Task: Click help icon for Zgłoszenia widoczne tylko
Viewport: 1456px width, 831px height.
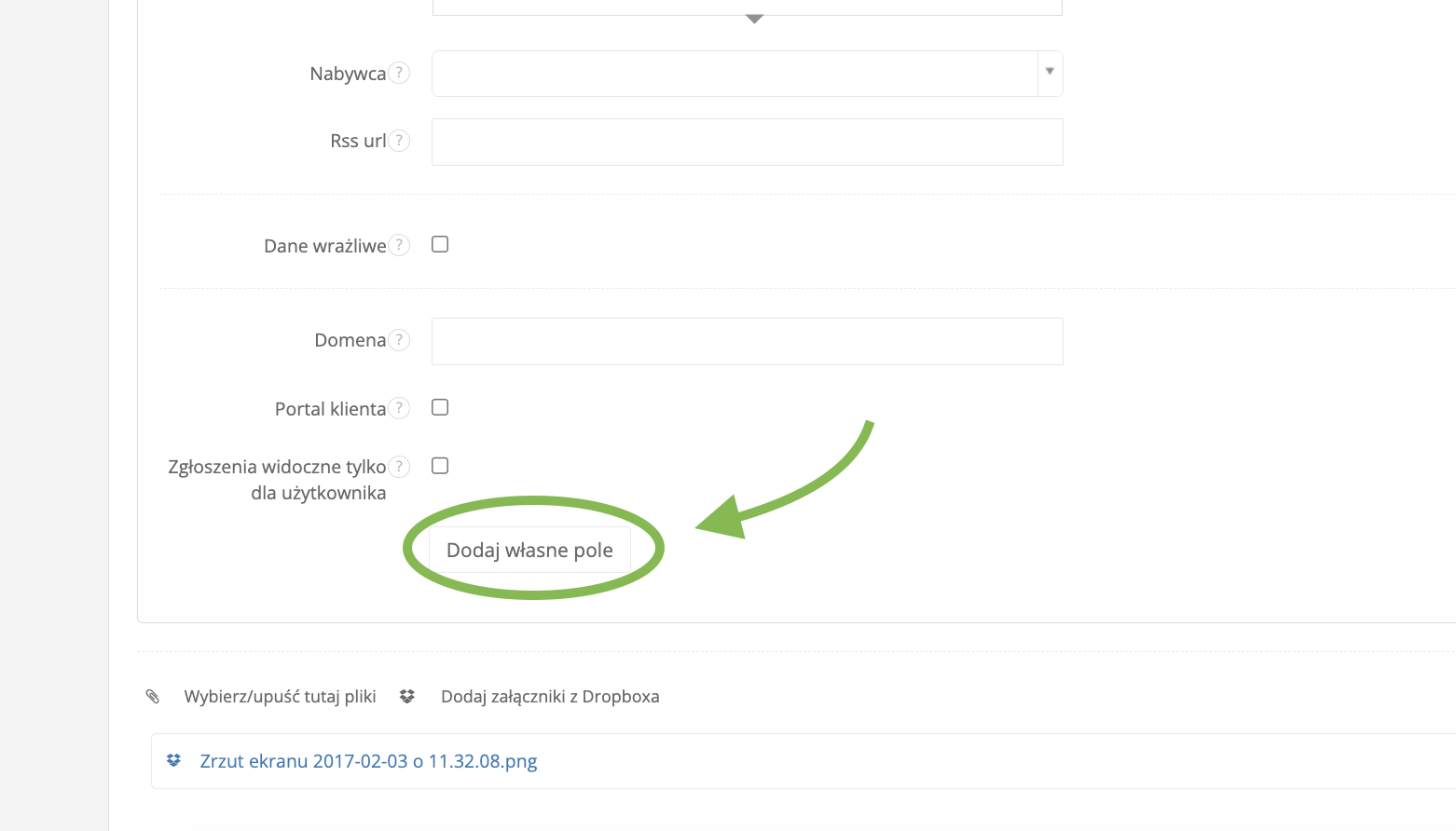Action: coord(399,467)
